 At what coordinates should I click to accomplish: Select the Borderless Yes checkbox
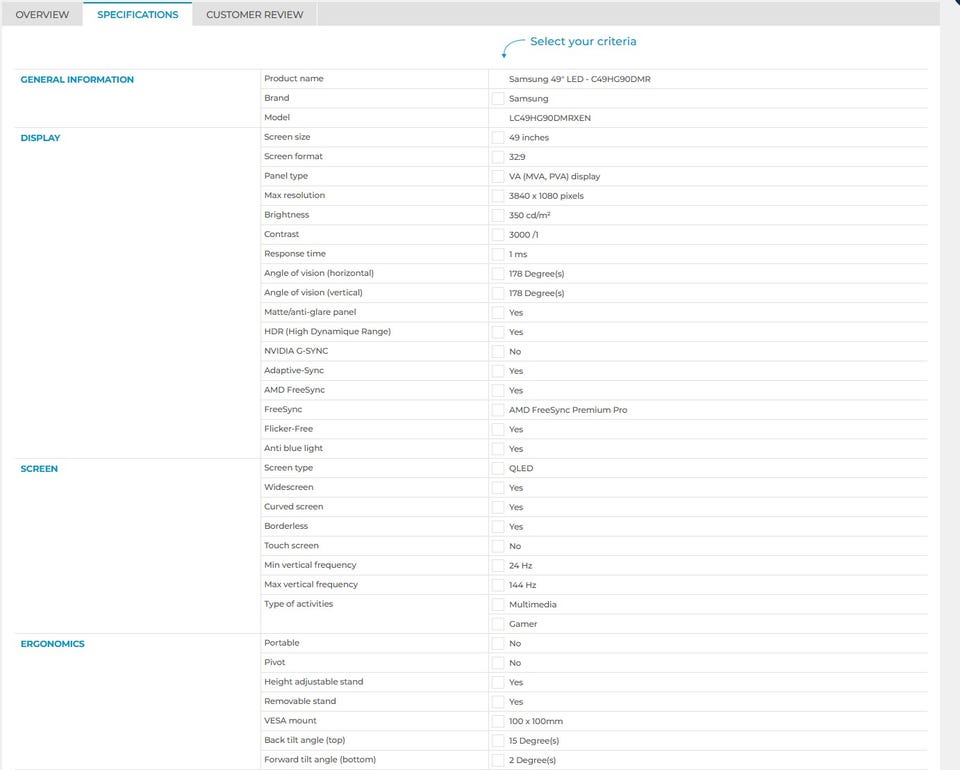point(498,527)
